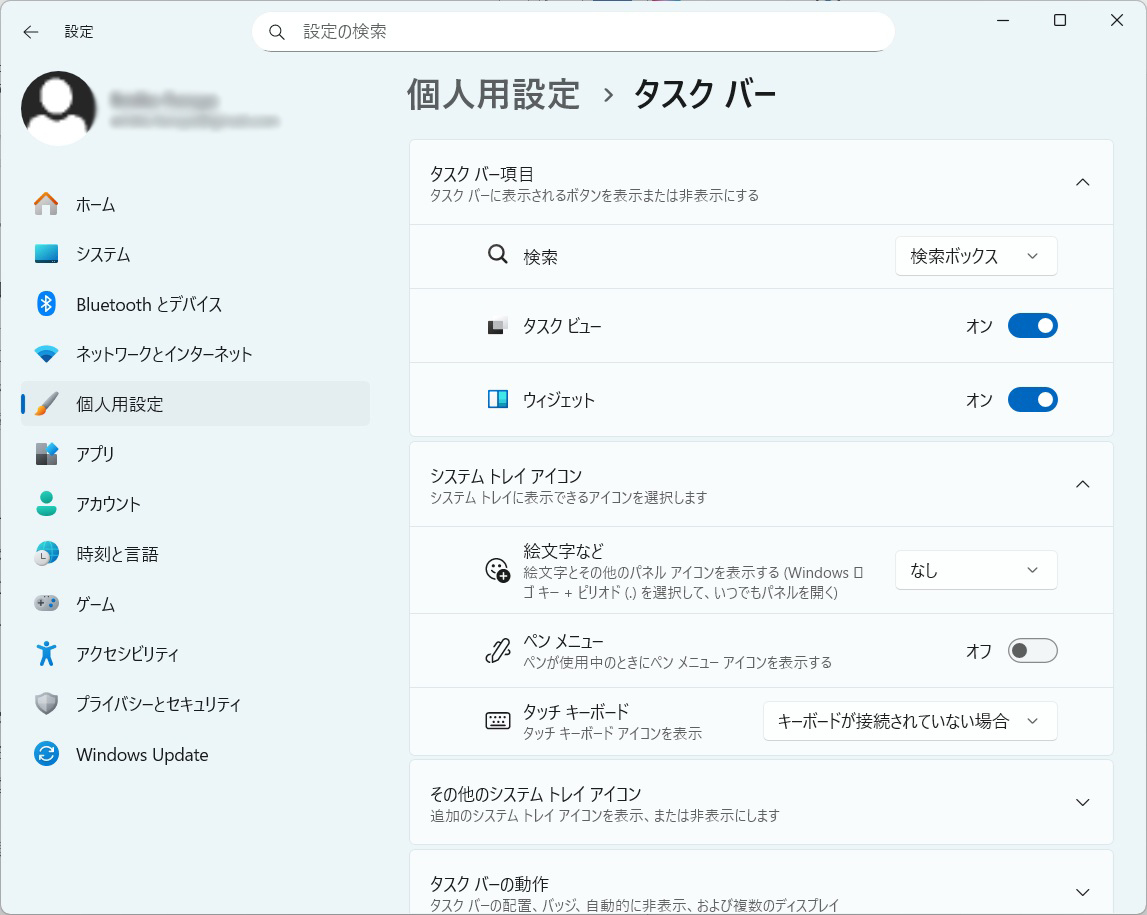The image size is (1147, 915).
Task: Click the 個人用設定 breadcrumb link
Action: pyautogui.click(x=493, y=94)
